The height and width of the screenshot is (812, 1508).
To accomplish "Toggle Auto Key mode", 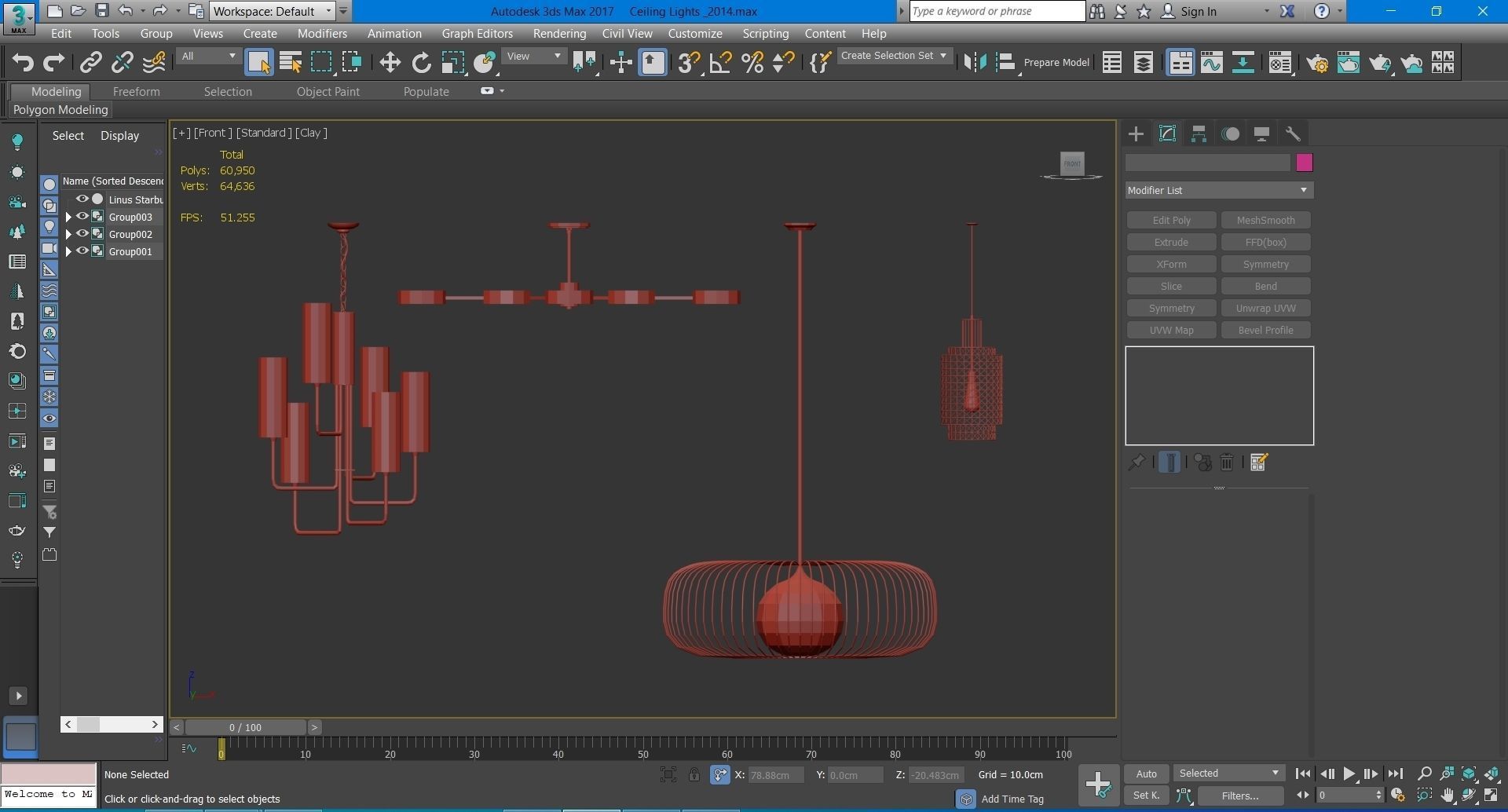I will pyautogui.click(x=1147, y=774).
